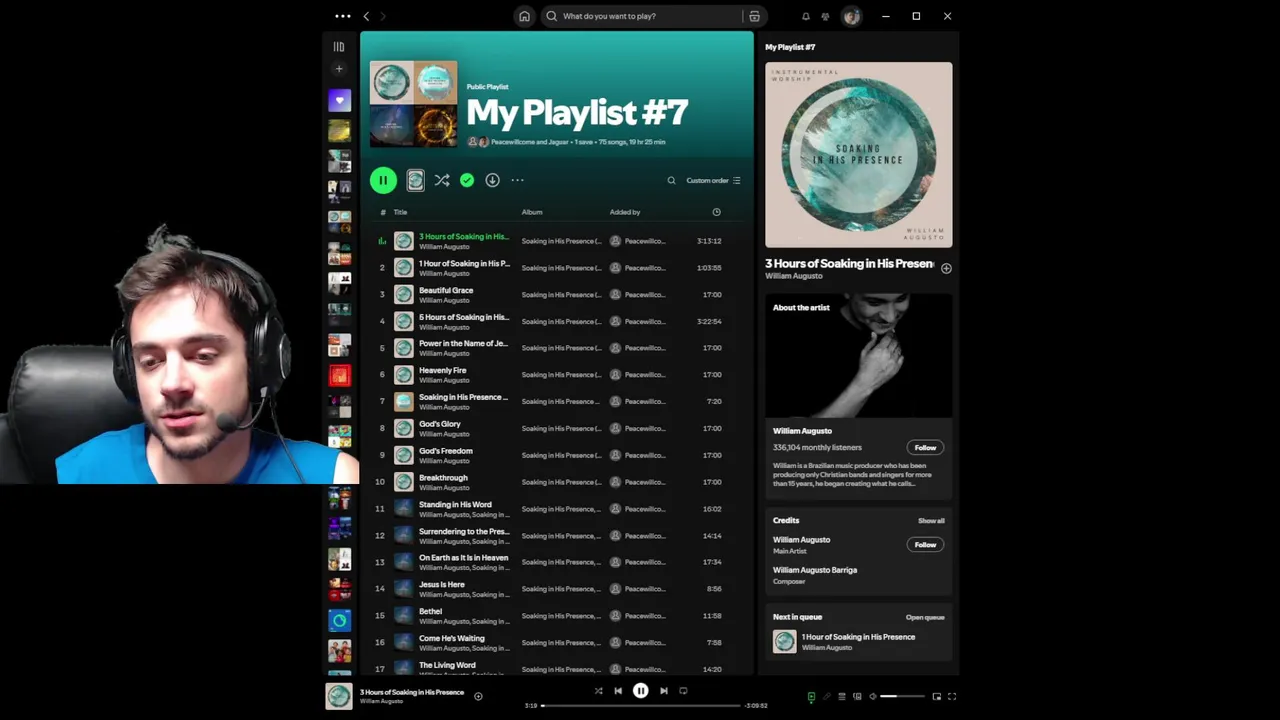Enter full screen player

pos(952,697)
